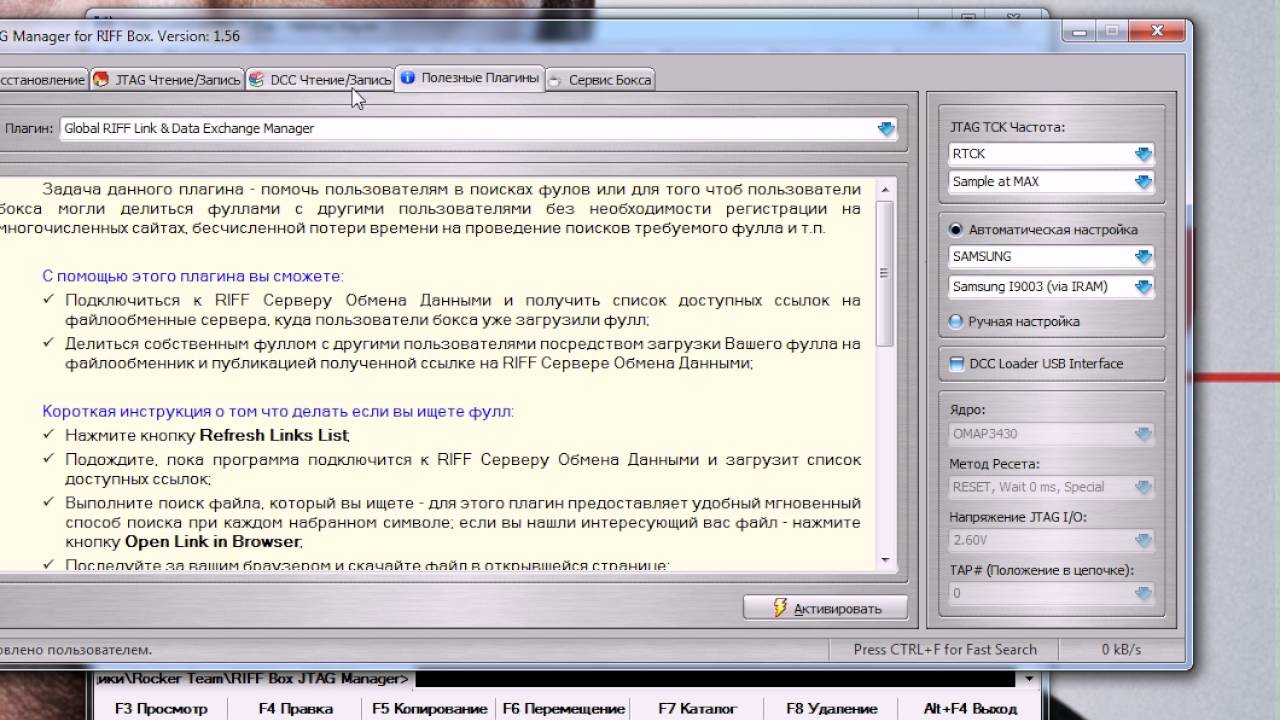Switch to DCC Чтение/Запись tab
This screenshot has width=1280, height=720.
[320, 79]
